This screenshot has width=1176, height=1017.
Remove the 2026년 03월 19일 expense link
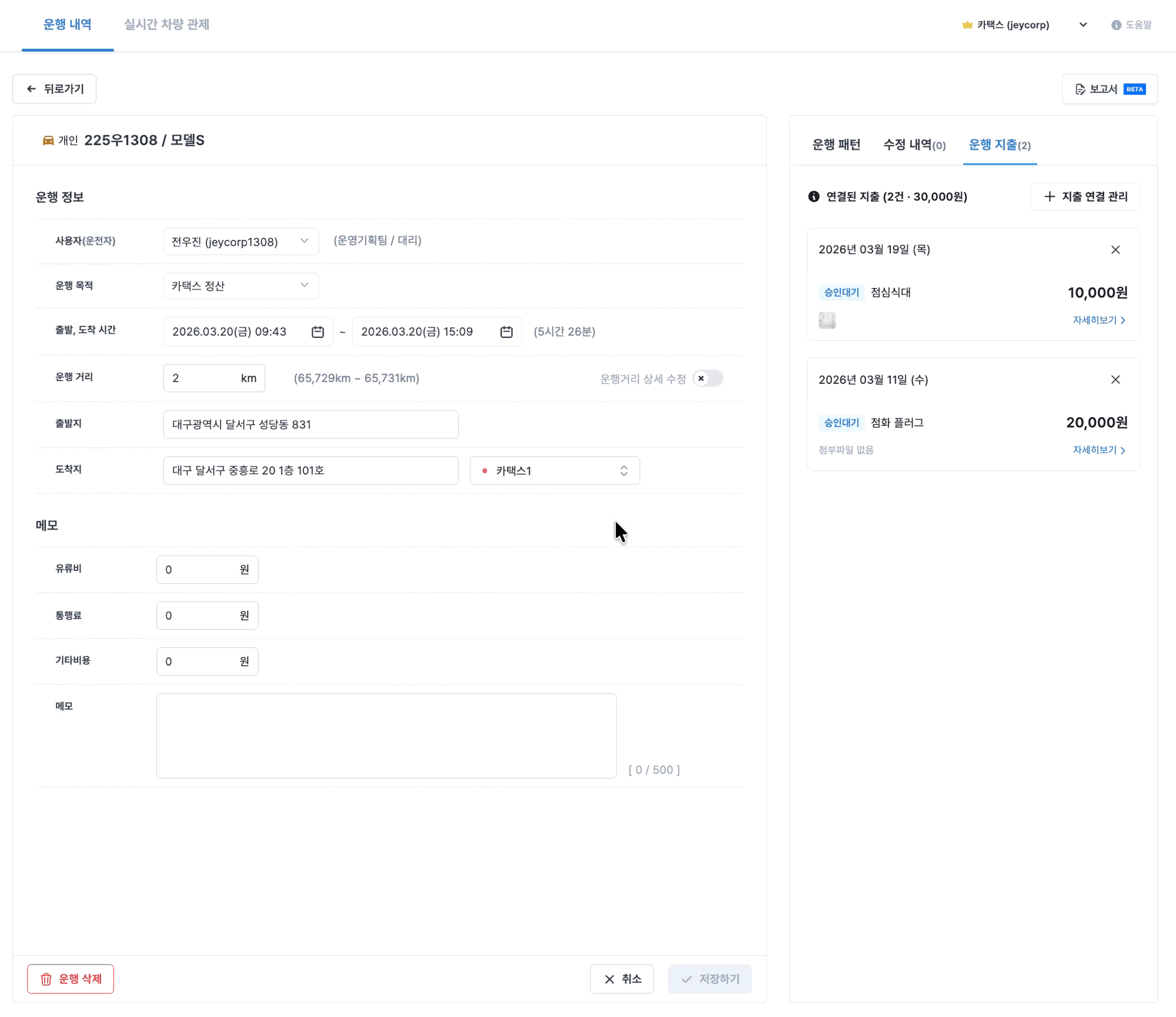point(1115,250)
